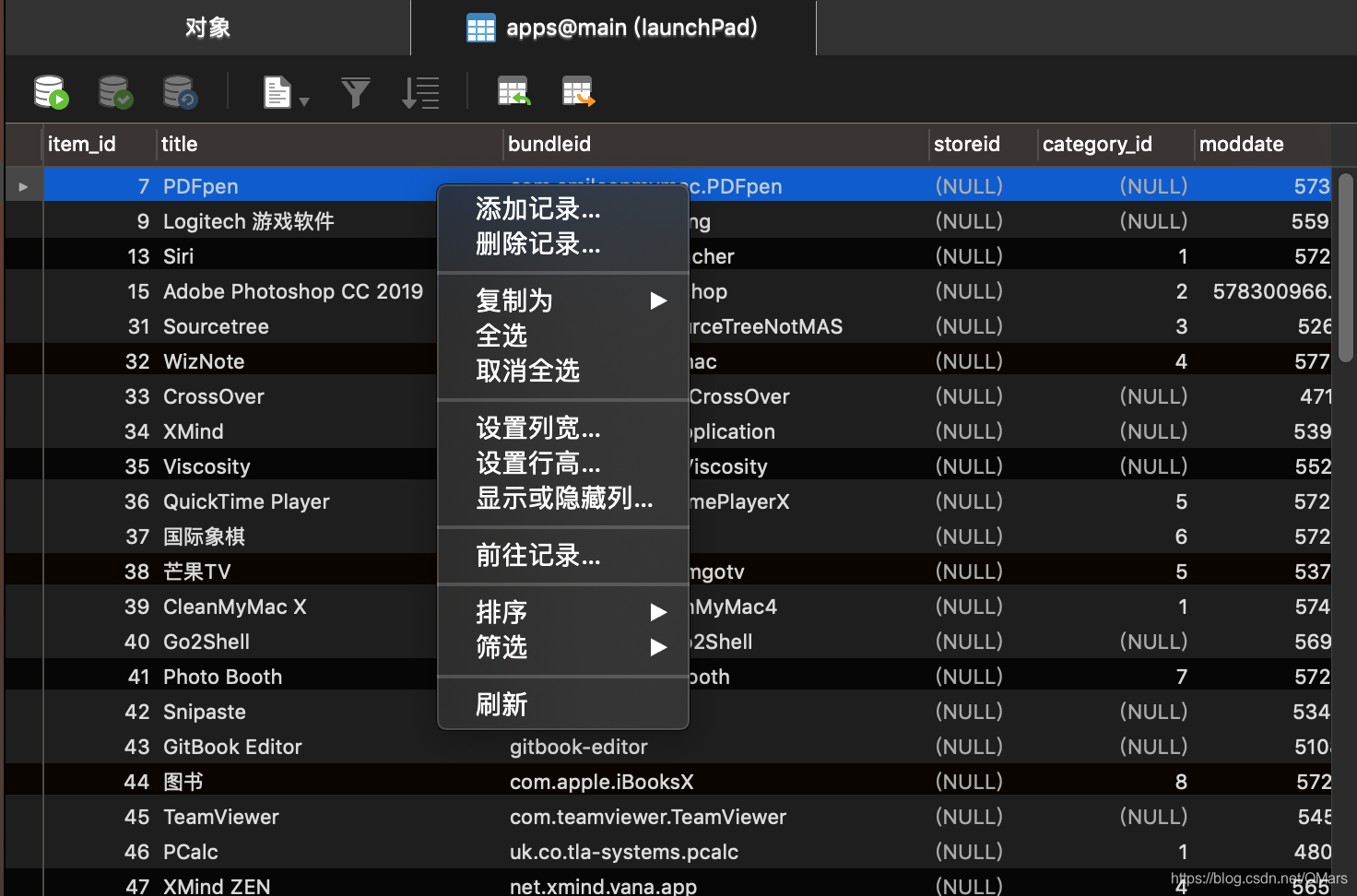This screenshot has height=896, width=1357.
Task: Select the PDFpen title cell
Action: click(x=200, y=186)
